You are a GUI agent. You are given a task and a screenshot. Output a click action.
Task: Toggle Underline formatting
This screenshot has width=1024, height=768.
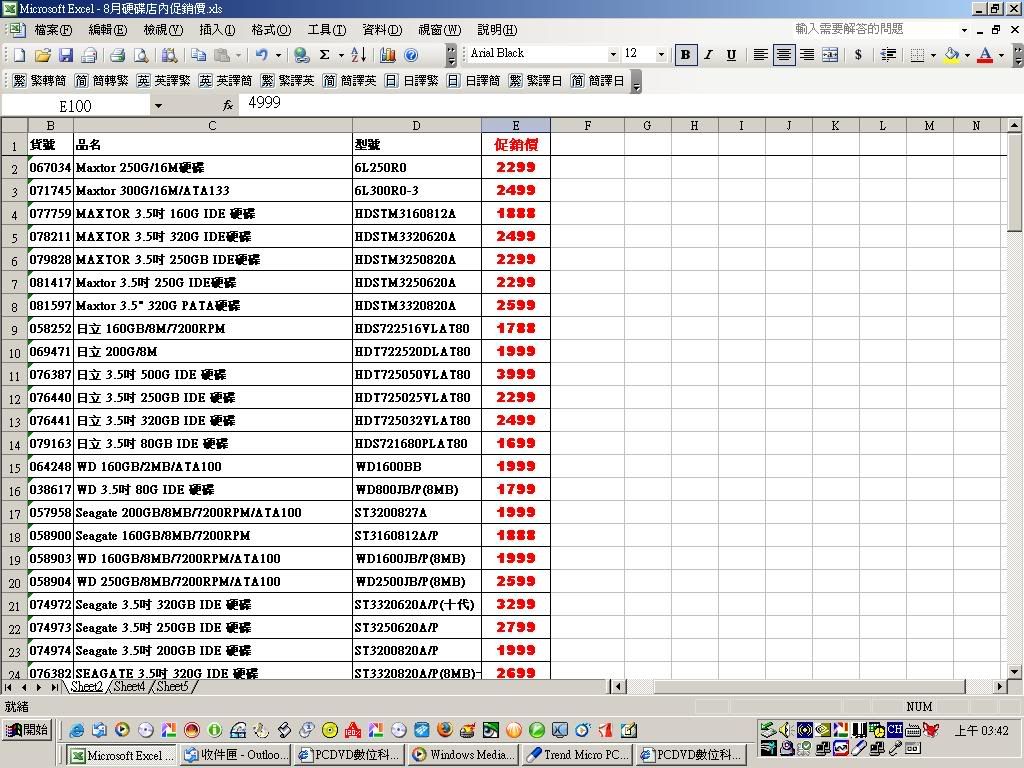coord(731,55)
